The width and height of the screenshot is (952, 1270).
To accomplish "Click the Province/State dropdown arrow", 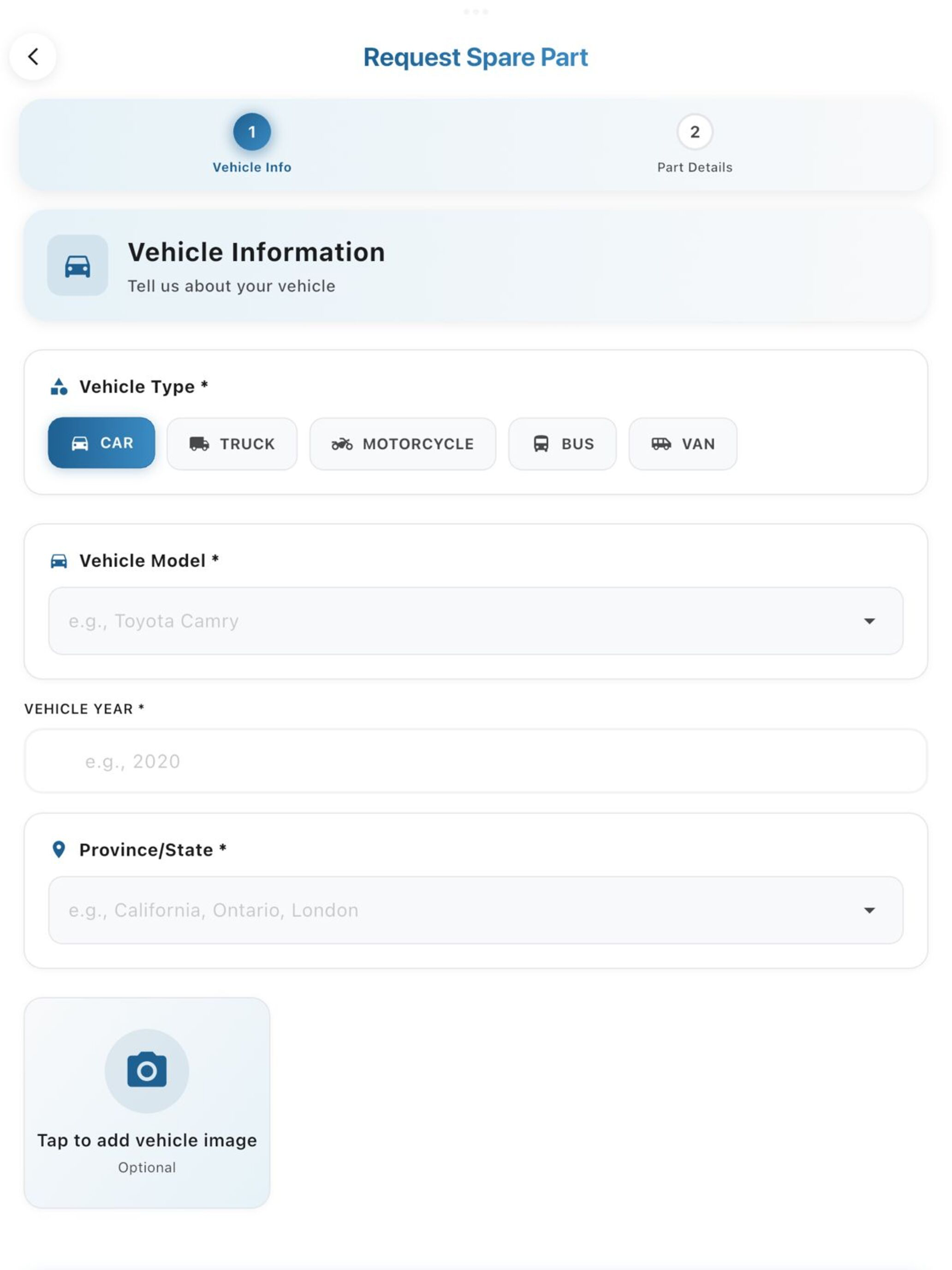I will [869, 911].
